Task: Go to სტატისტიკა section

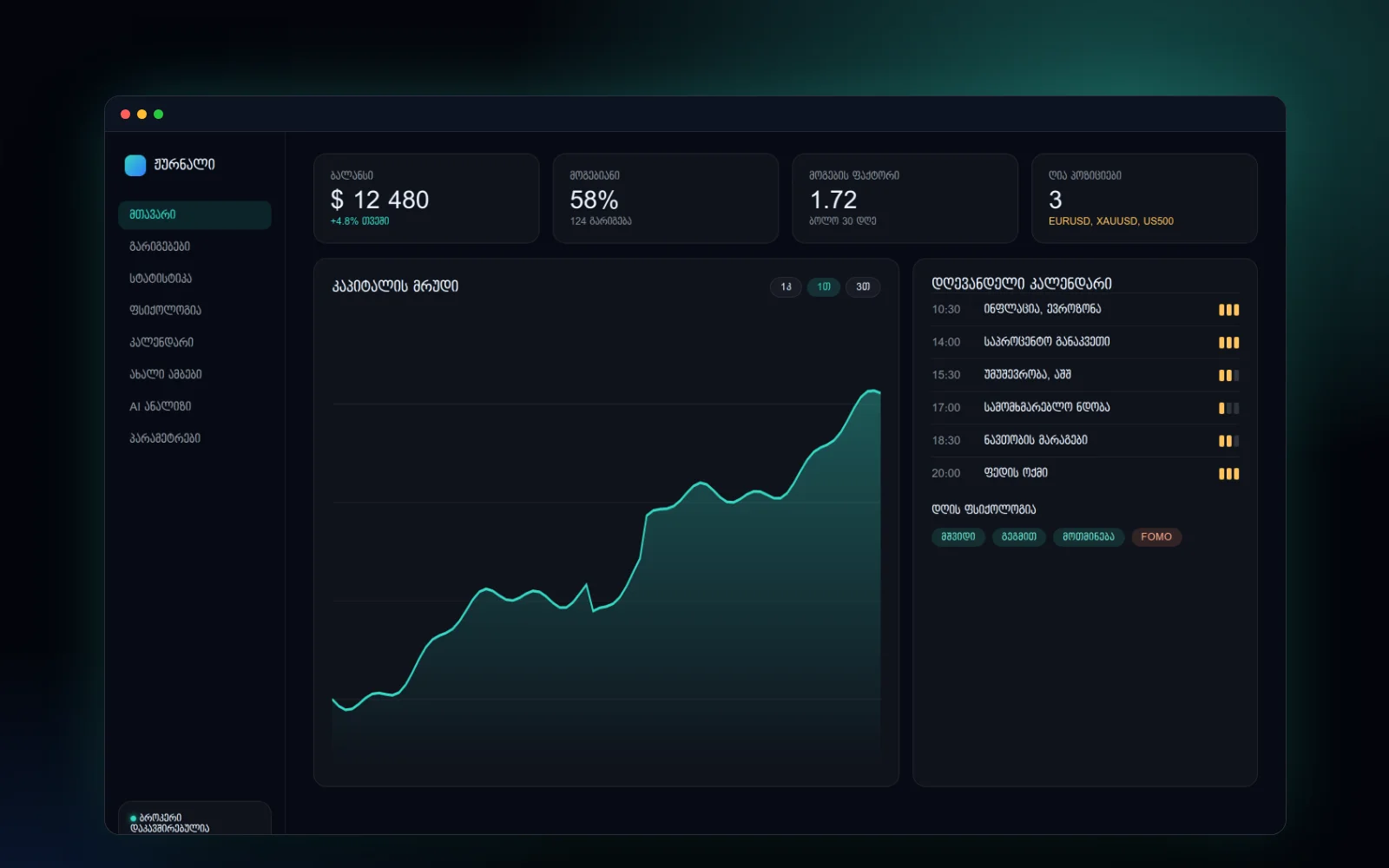Action: click(x=194, y=279)
